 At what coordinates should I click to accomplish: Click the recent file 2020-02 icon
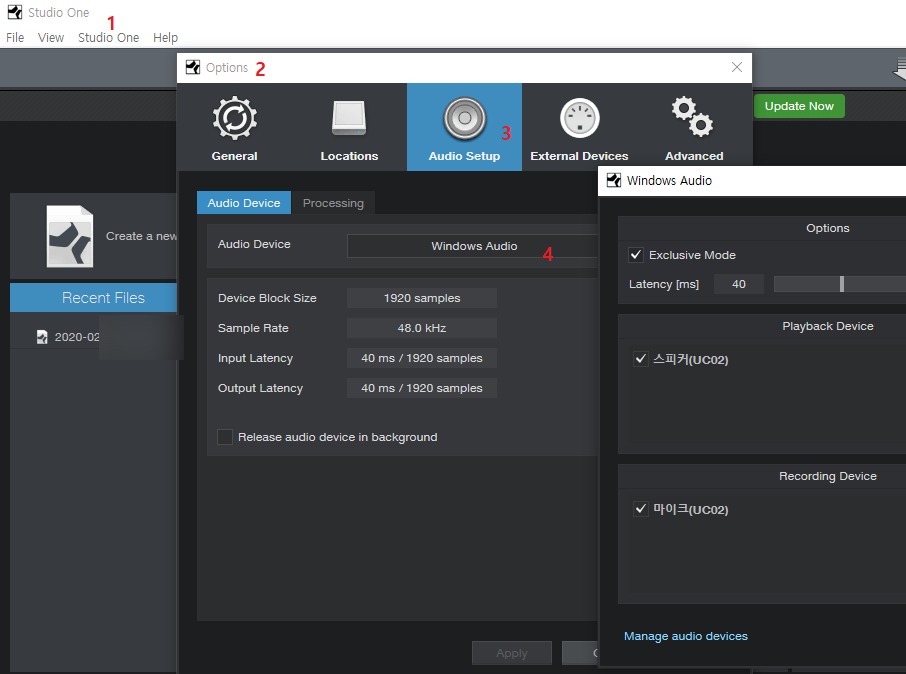pos(42,337)
